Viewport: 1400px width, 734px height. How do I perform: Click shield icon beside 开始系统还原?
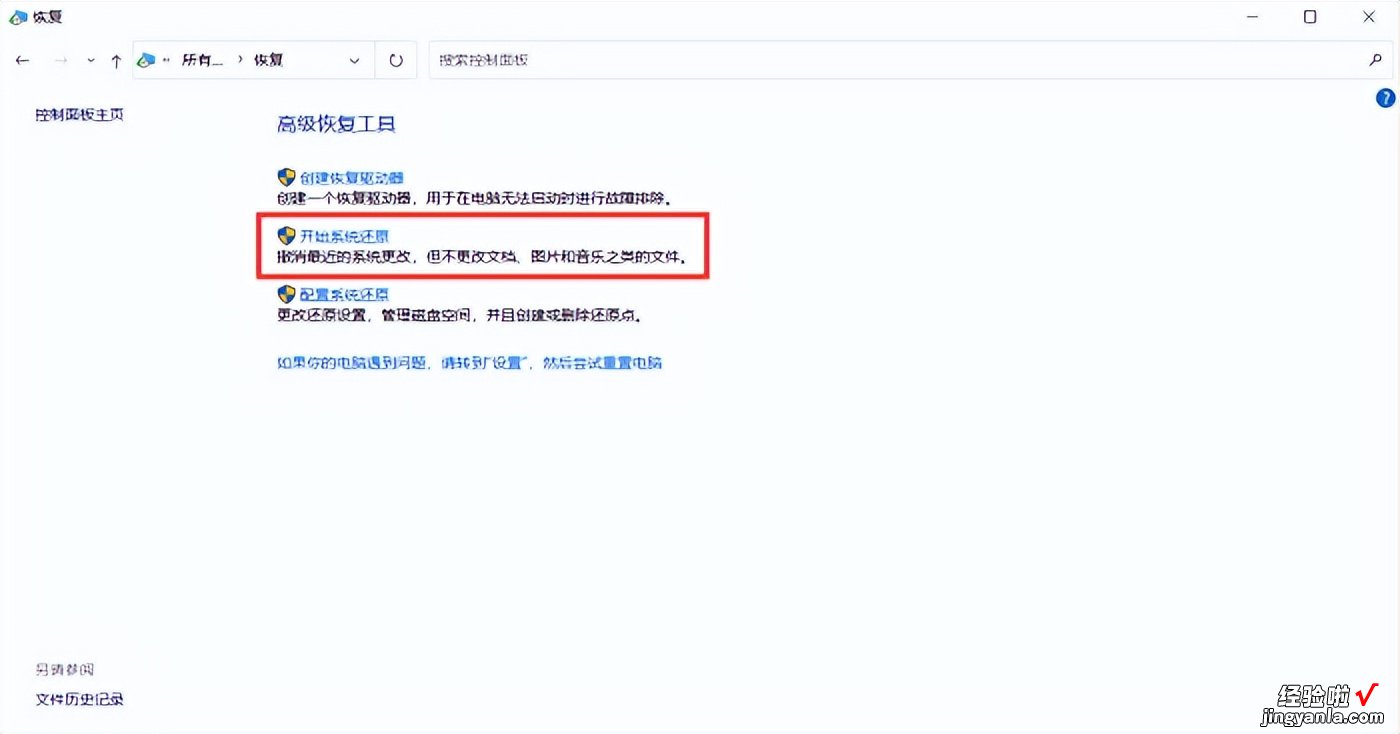tap(287, 235)
